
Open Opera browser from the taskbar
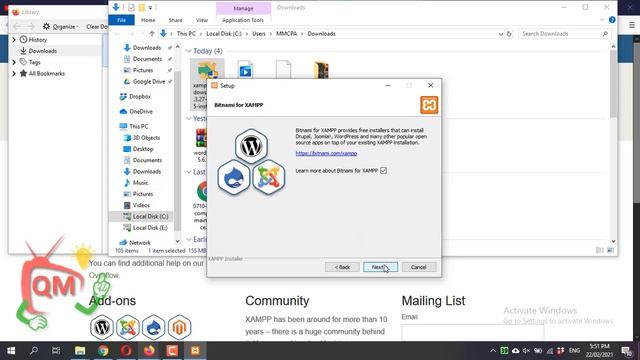tap(126, 350)
